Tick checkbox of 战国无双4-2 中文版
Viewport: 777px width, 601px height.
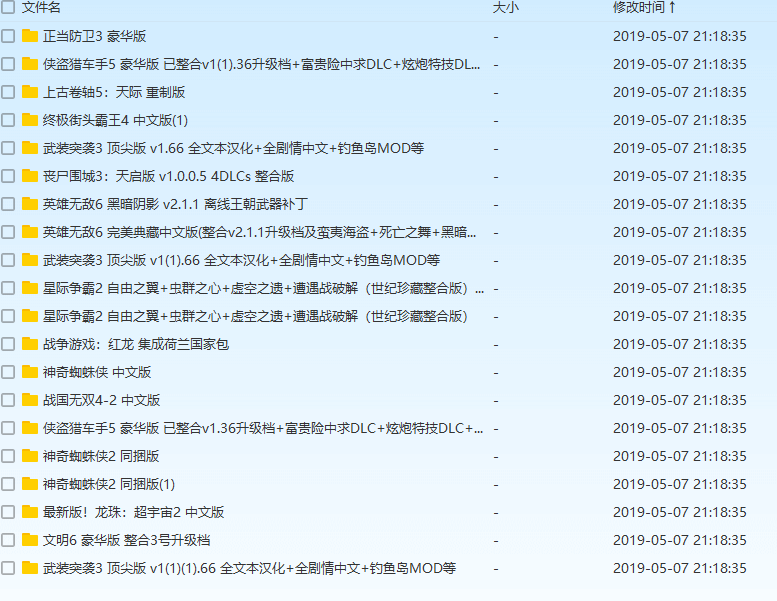coord(7,400)
